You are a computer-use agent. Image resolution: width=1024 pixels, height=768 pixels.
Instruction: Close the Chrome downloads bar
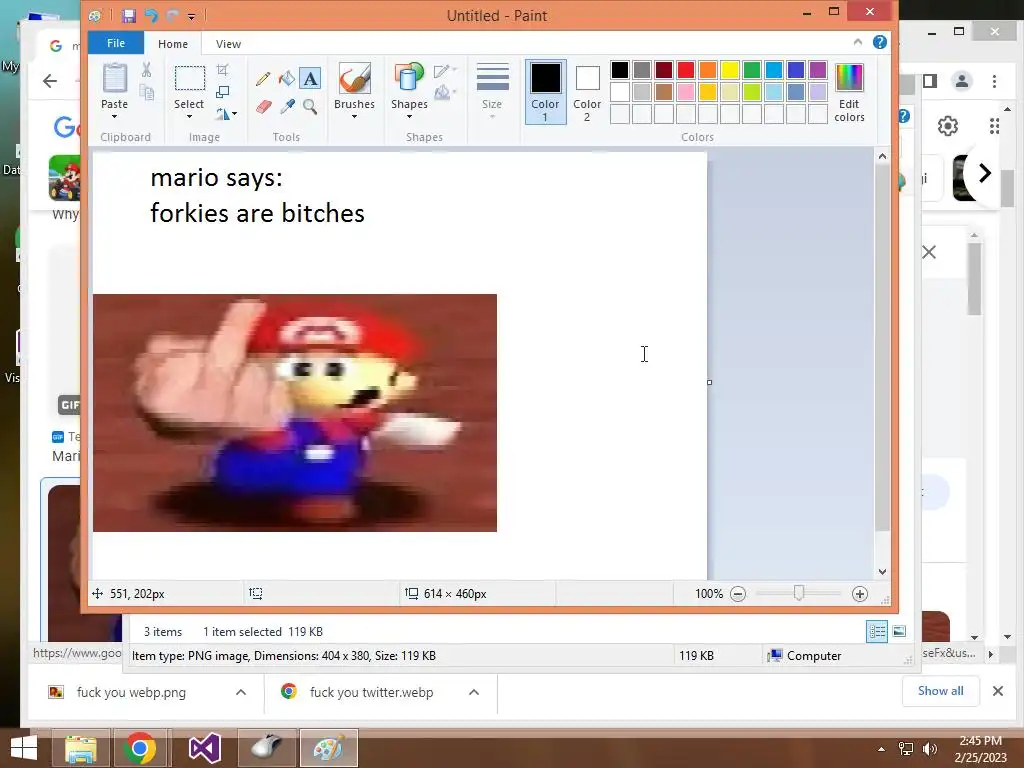coord(998,691)
